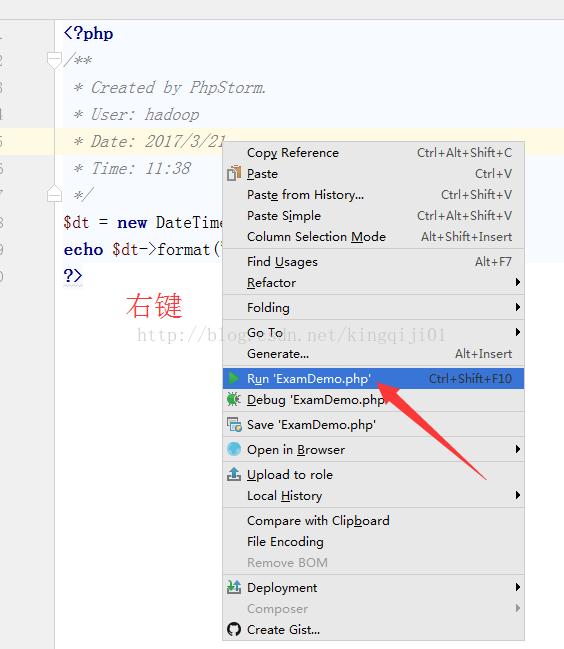Open File Encoding option
The height and width of the screenshot is (649, 564).
click(373, 542)
